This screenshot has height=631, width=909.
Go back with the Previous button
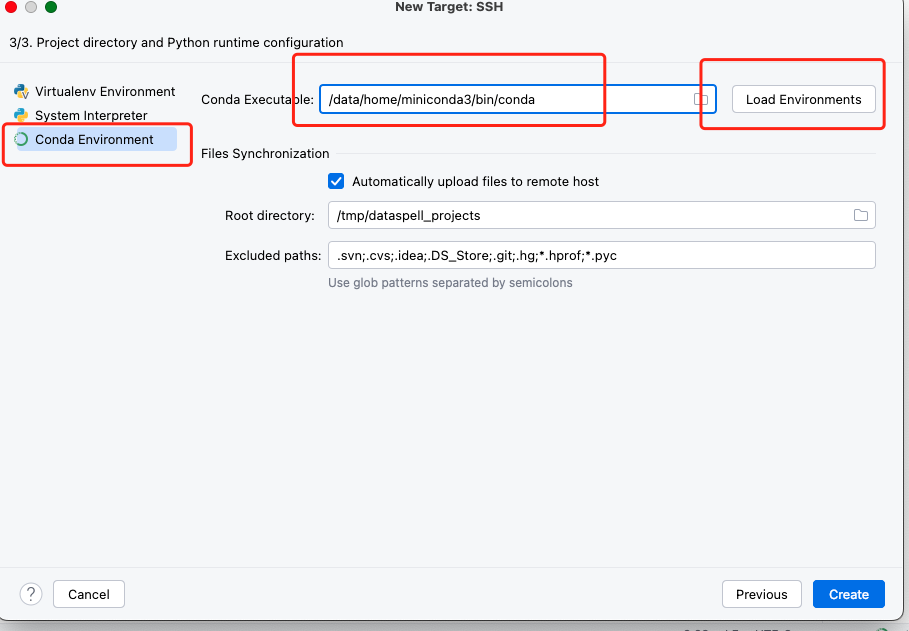(762, 594)
